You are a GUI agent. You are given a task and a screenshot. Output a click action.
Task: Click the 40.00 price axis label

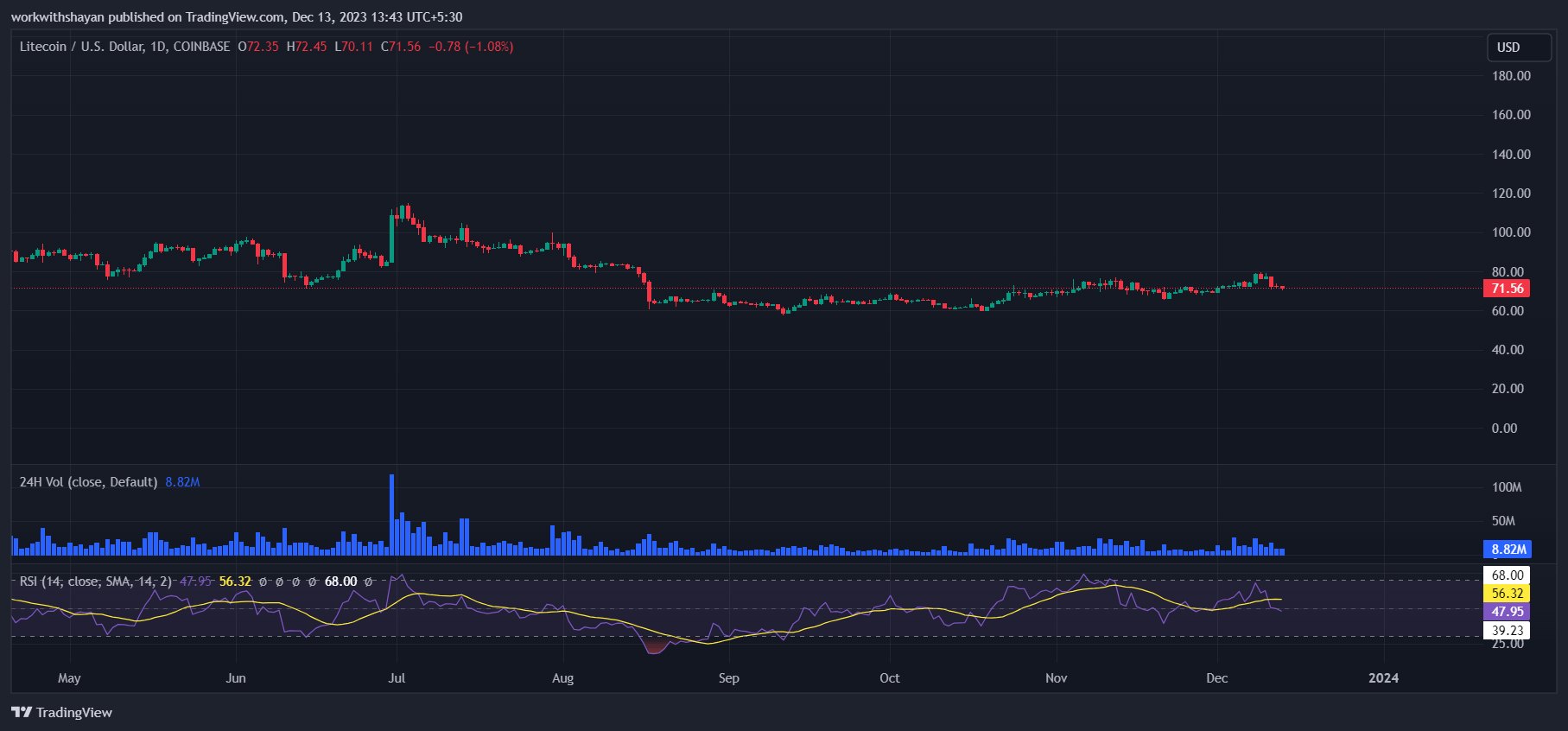pyautogui.click(x=1508, y=350)
